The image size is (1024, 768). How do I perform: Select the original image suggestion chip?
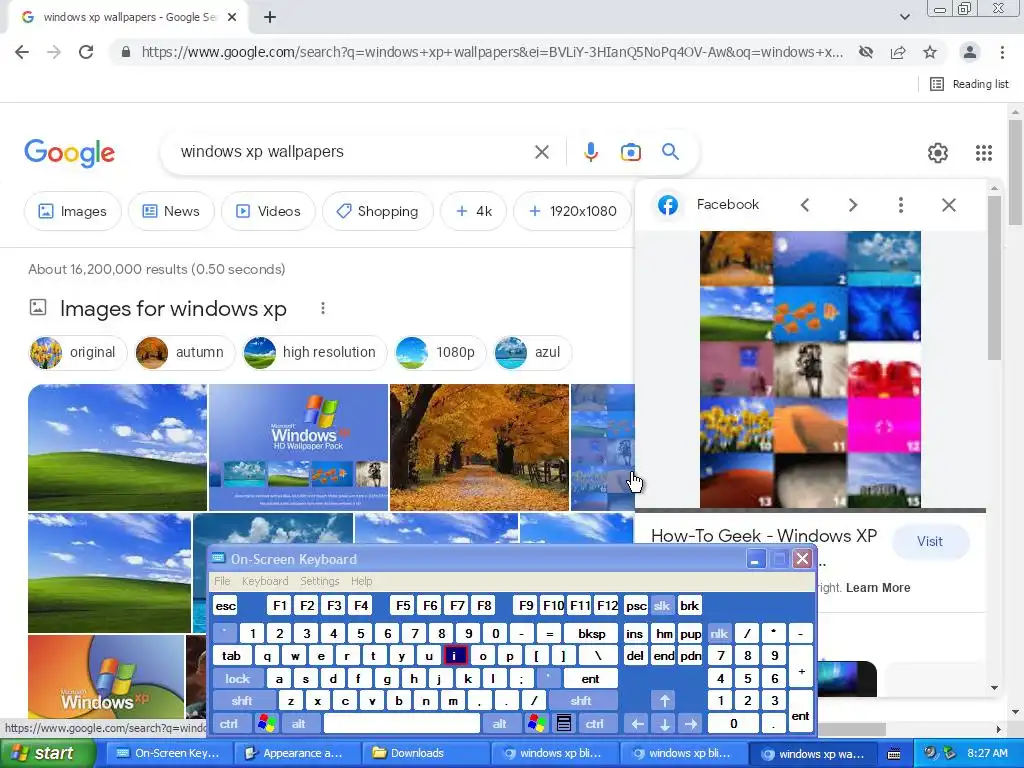click(x=76, y=353)
